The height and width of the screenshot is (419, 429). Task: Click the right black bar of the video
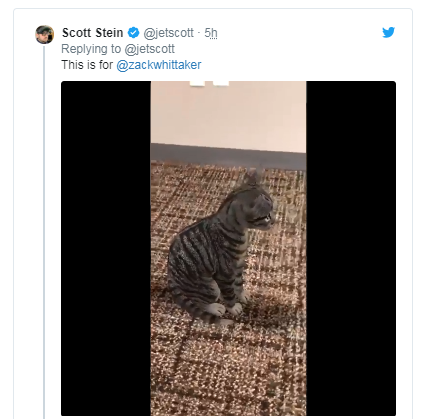pos(351,248)
